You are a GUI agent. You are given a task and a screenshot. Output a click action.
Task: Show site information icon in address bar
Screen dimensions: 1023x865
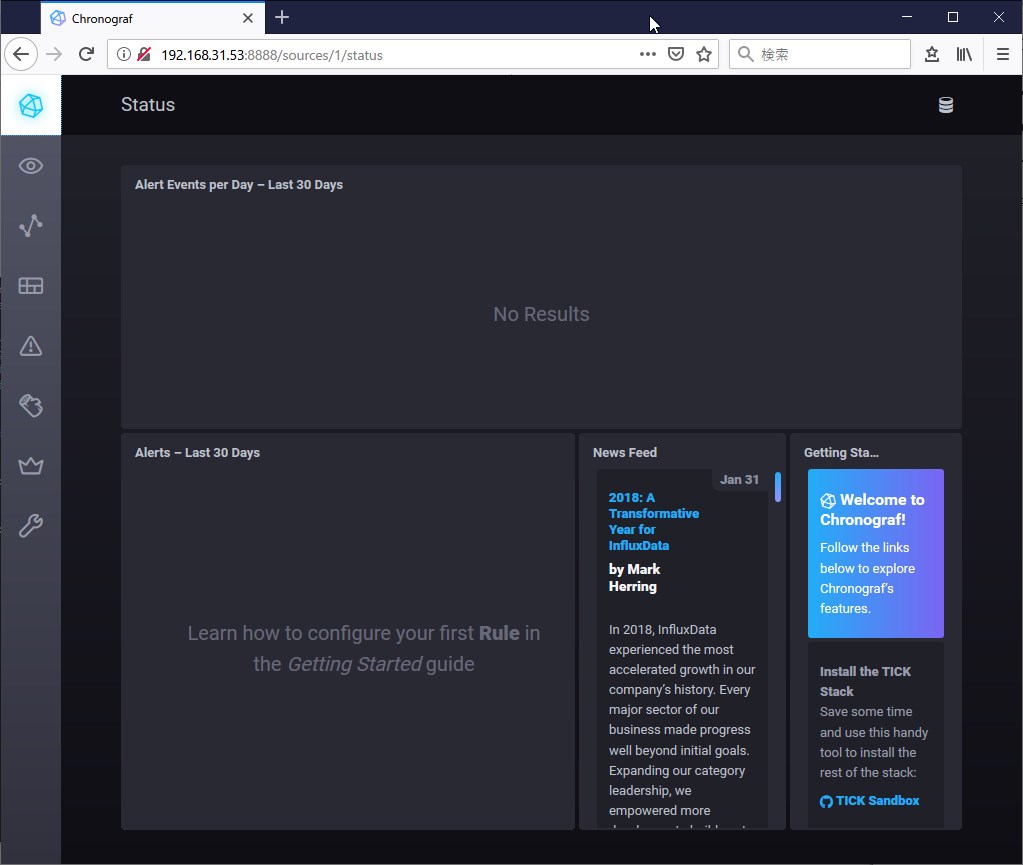pos(123,54)
